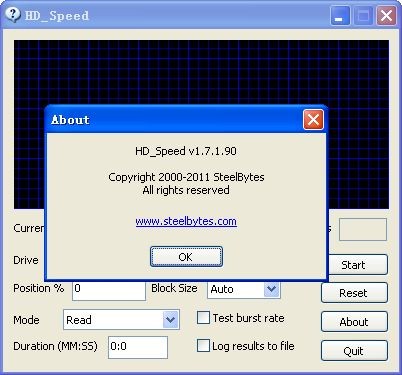Screen dimensions: 402x375
Task: Click the Duration (MM:SS) label
Action: click(x=55, y=346)
